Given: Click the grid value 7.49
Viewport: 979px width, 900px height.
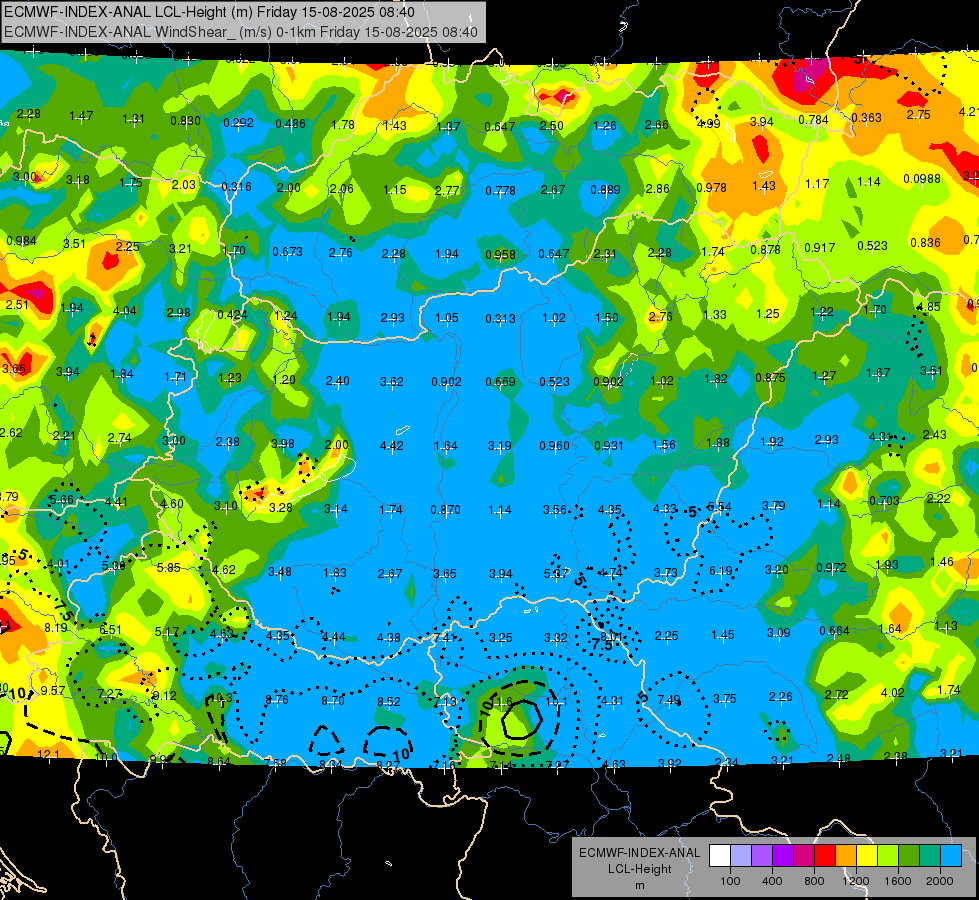Looking at the screenshot, I should 669,700.
